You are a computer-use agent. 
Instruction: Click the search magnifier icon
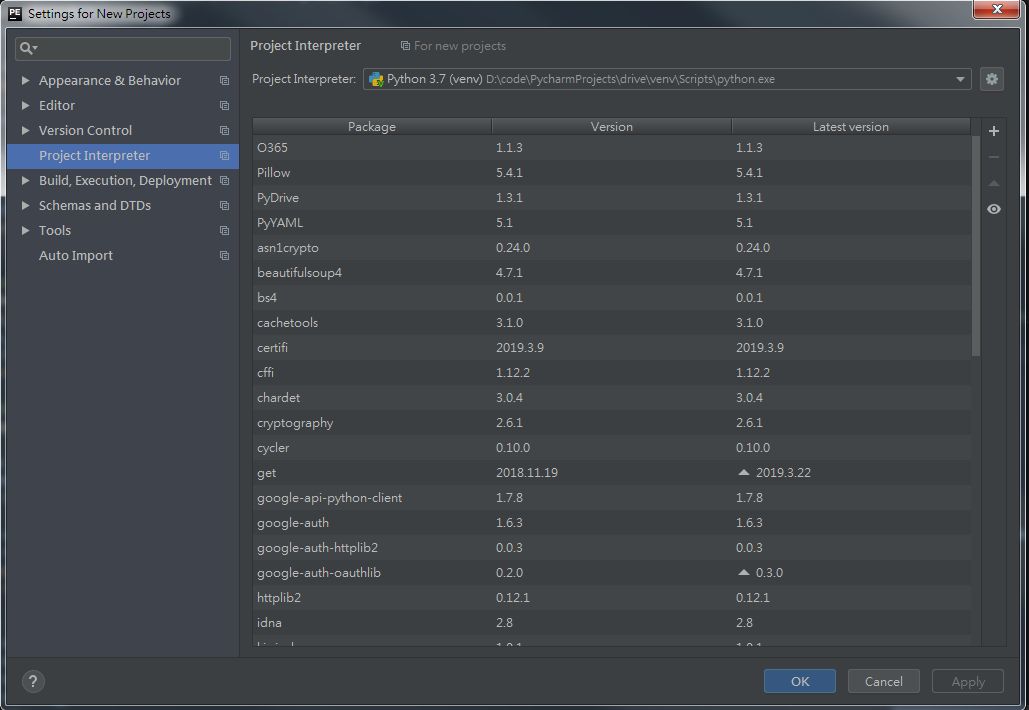27,48
